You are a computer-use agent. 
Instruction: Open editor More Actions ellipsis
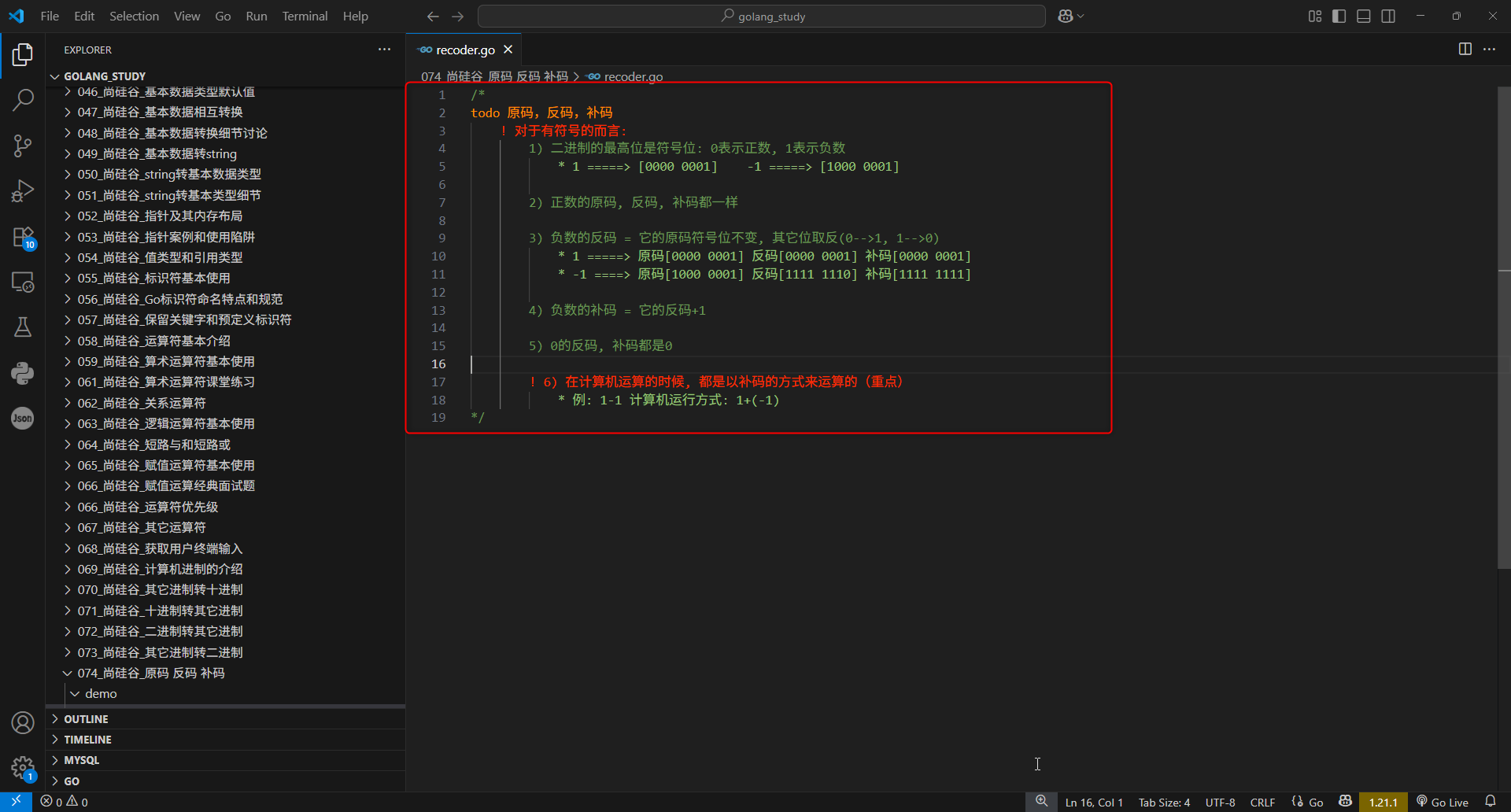(1490, 49)
